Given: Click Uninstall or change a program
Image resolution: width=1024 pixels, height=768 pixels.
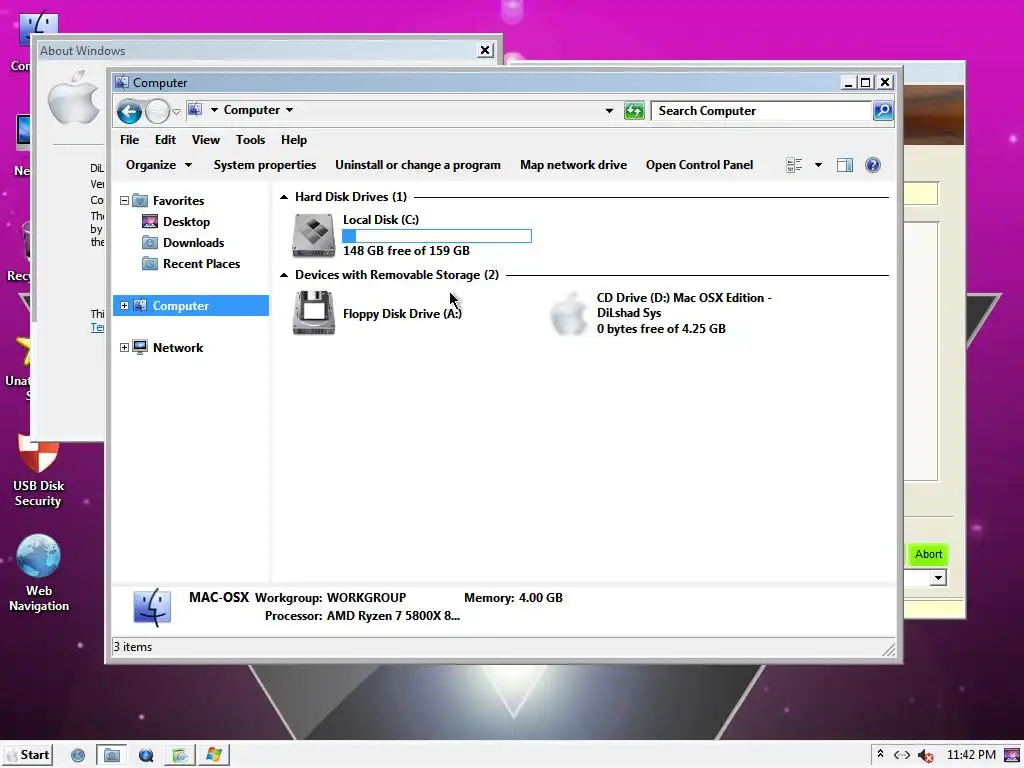Looking at the screenshot, I should (418, 165).
